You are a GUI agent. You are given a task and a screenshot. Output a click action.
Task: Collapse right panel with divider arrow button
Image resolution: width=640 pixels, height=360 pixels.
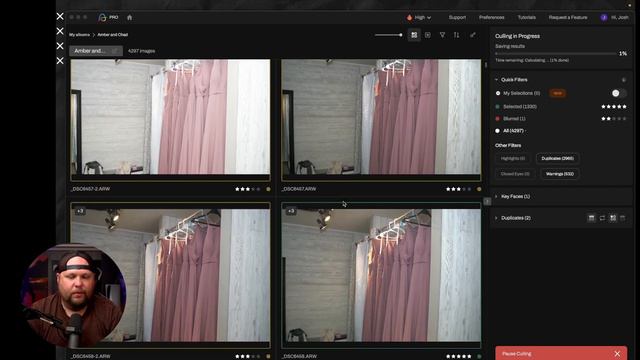point(487,201)
